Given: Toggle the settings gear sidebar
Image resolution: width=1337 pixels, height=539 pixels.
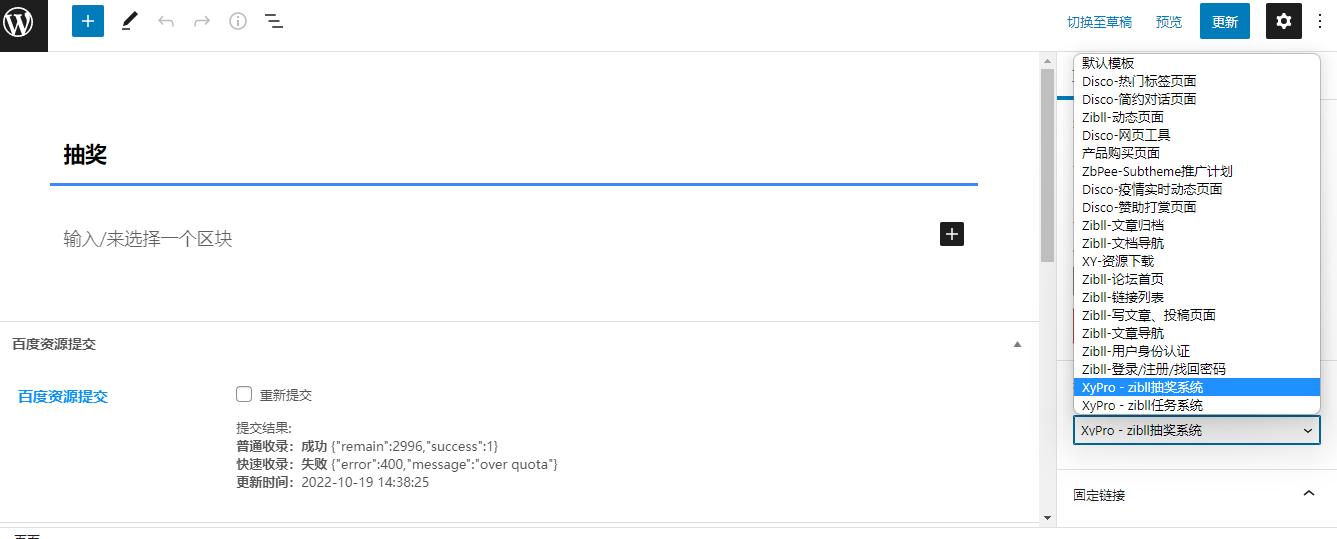Looking at the screenshot, I should pos(1284,21).
